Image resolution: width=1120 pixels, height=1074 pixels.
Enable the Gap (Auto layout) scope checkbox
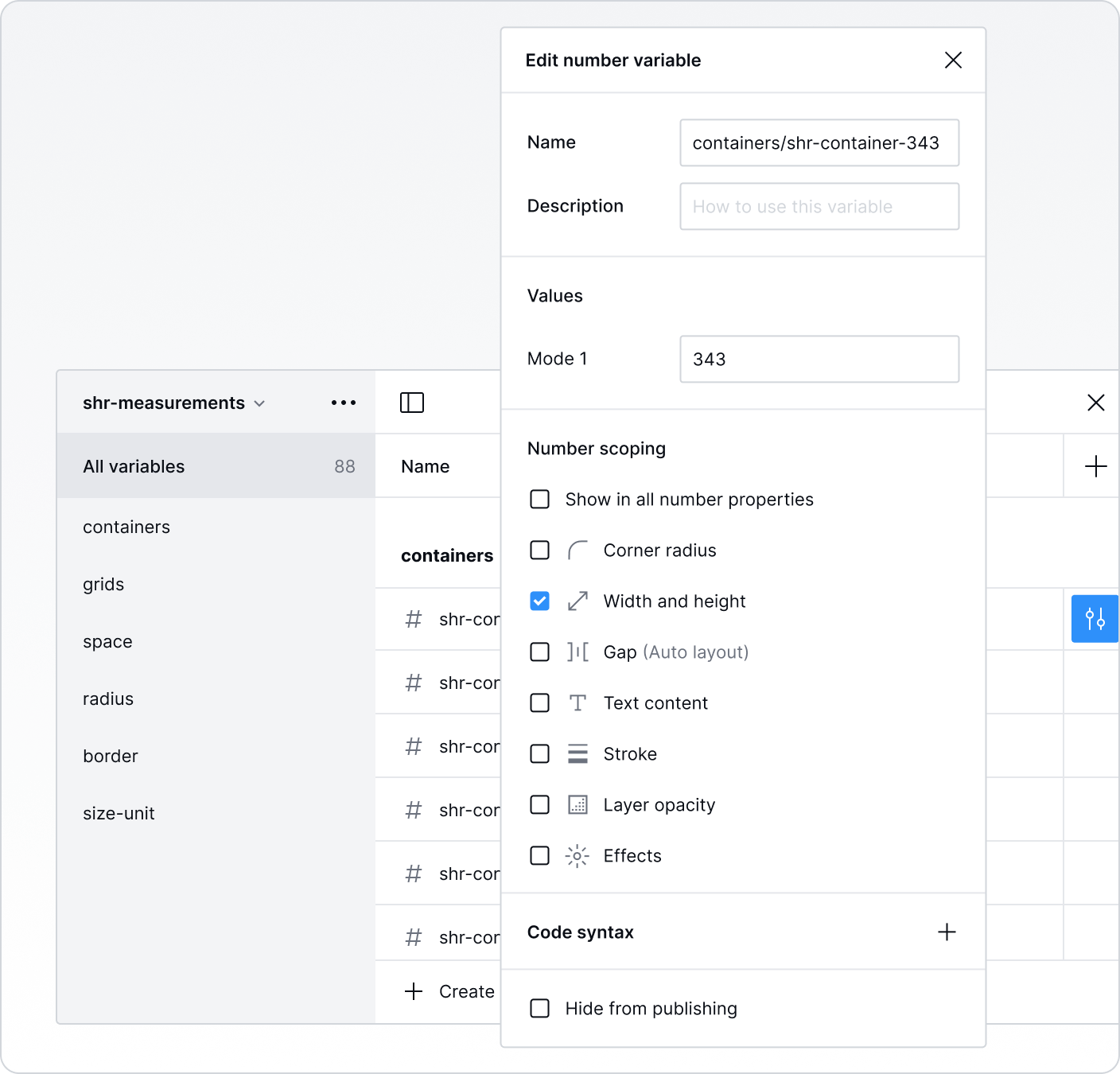(x=540, y=652)
